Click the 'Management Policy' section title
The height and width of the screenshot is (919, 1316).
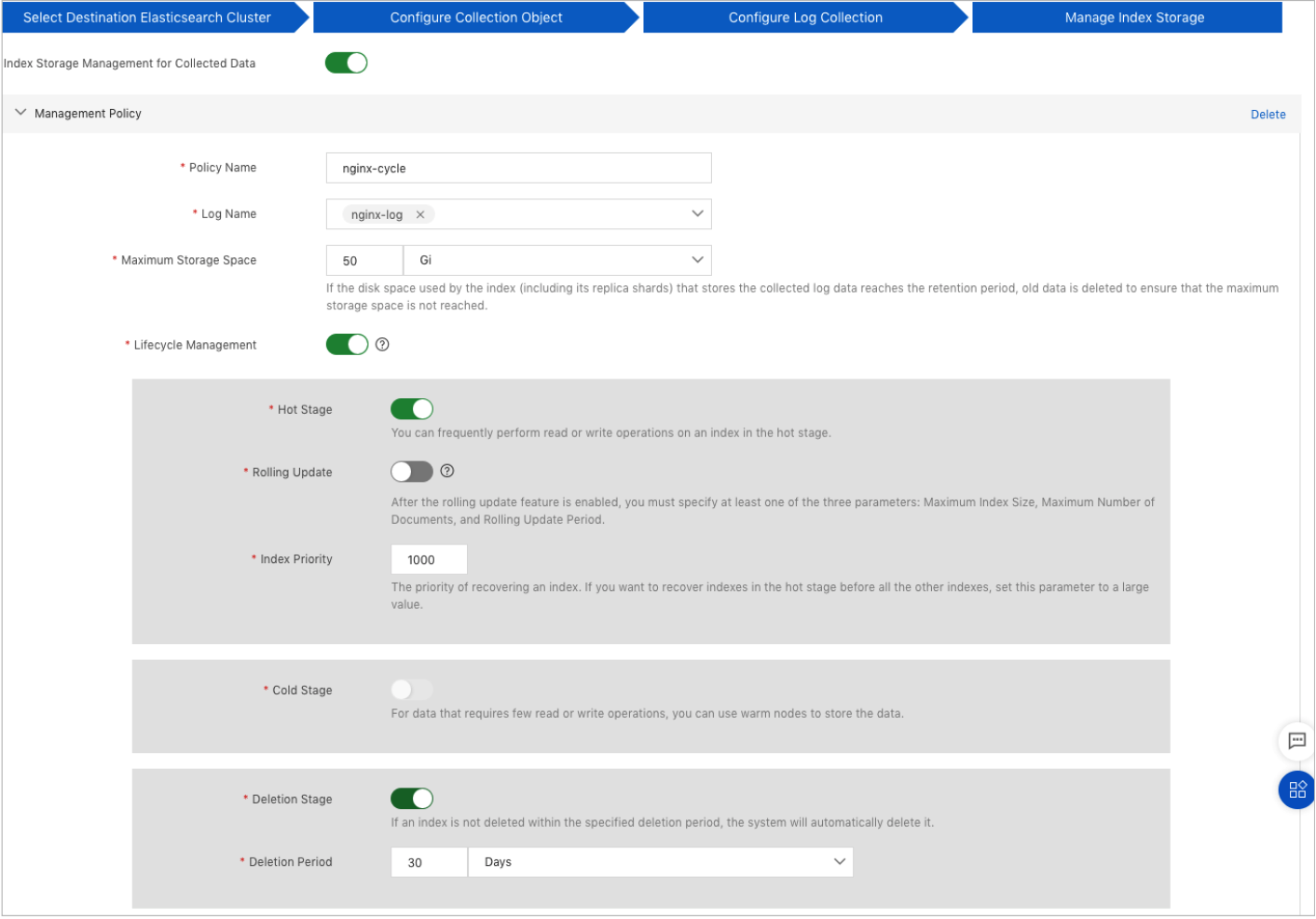click(88, 114)
